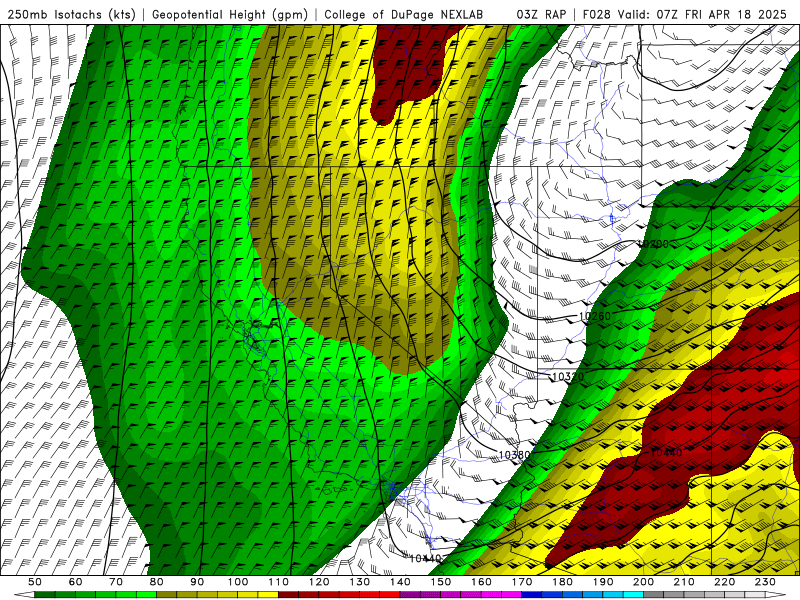Viewport: 800px width, 600px height.
Task: Click the 10440 label inside dark red shading
Action: coord(666,452)
